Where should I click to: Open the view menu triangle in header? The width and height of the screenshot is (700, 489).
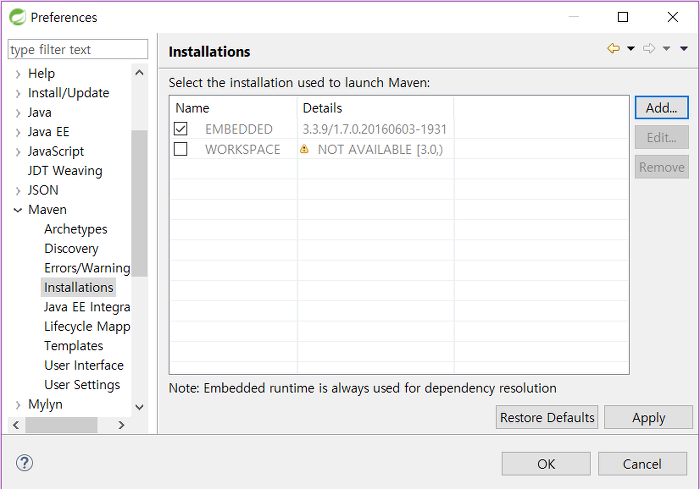tap(684, 48)
